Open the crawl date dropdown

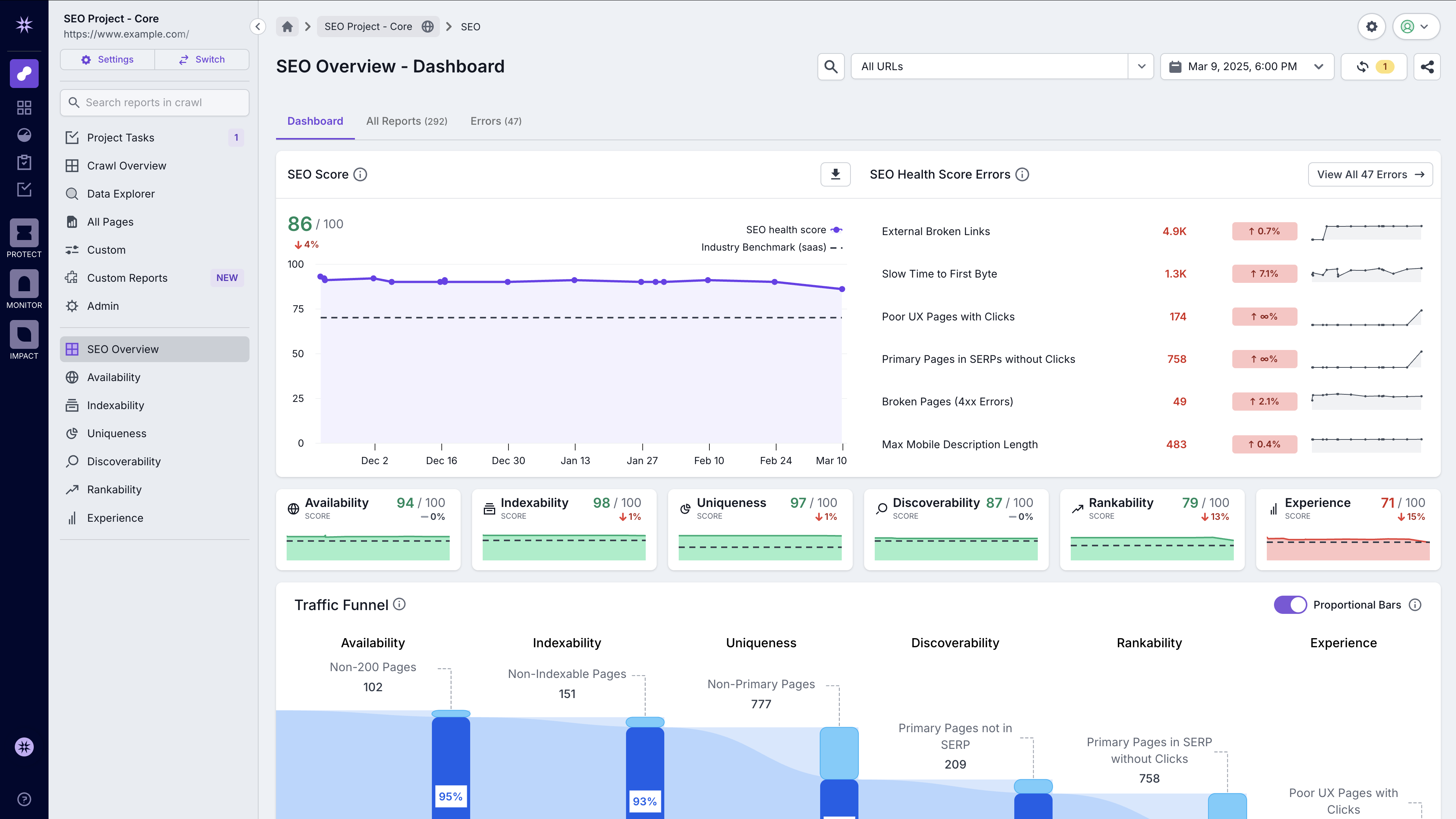pyautogui.click(x=1247, y=67)
